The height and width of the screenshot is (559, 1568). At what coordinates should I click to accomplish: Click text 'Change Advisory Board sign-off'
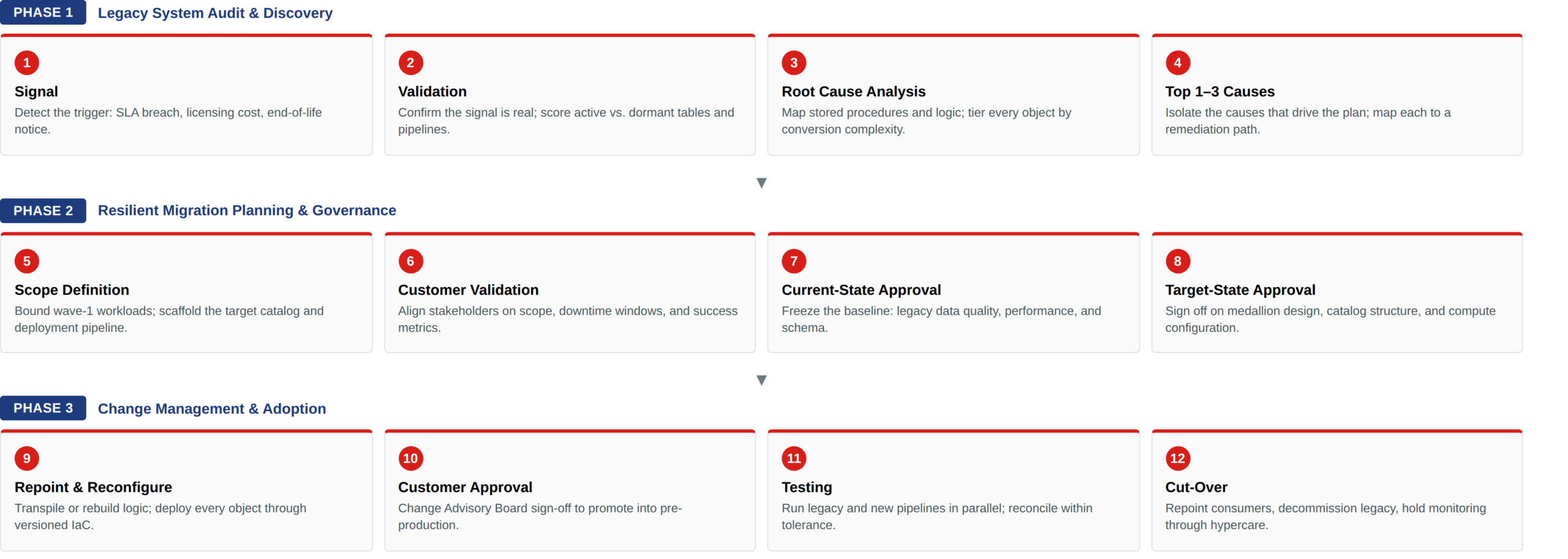484,509
